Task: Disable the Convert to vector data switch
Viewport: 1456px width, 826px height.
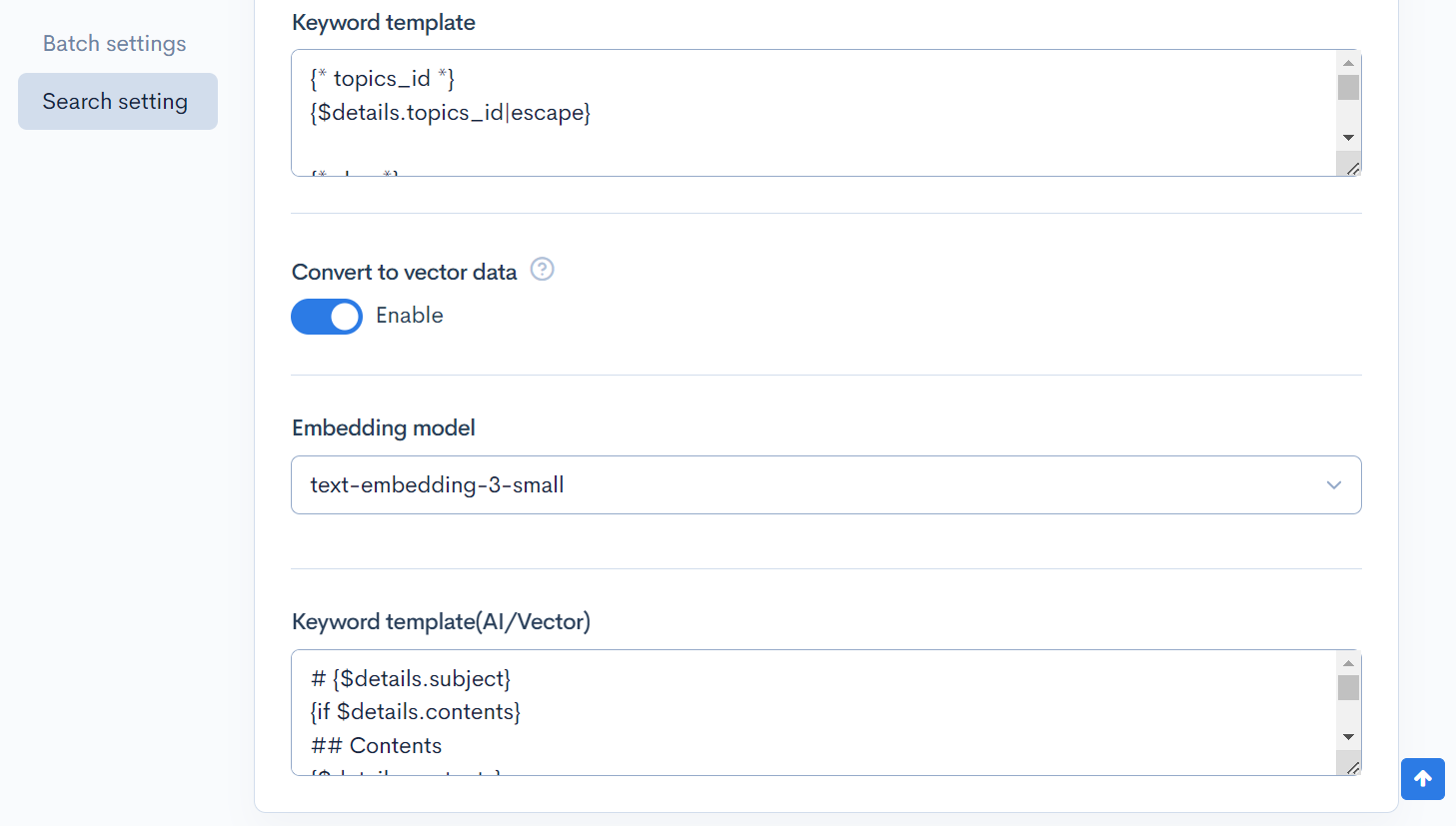Action: click(x=327, y=317)
